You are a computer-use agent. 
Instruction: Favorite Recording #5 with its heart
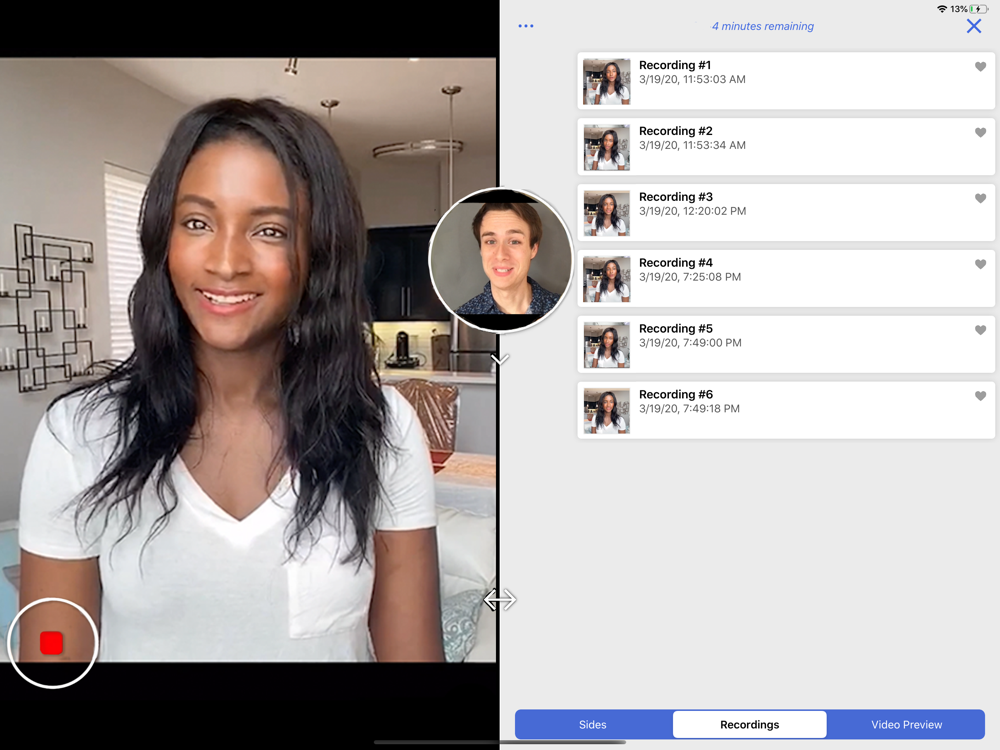[980, 330]
